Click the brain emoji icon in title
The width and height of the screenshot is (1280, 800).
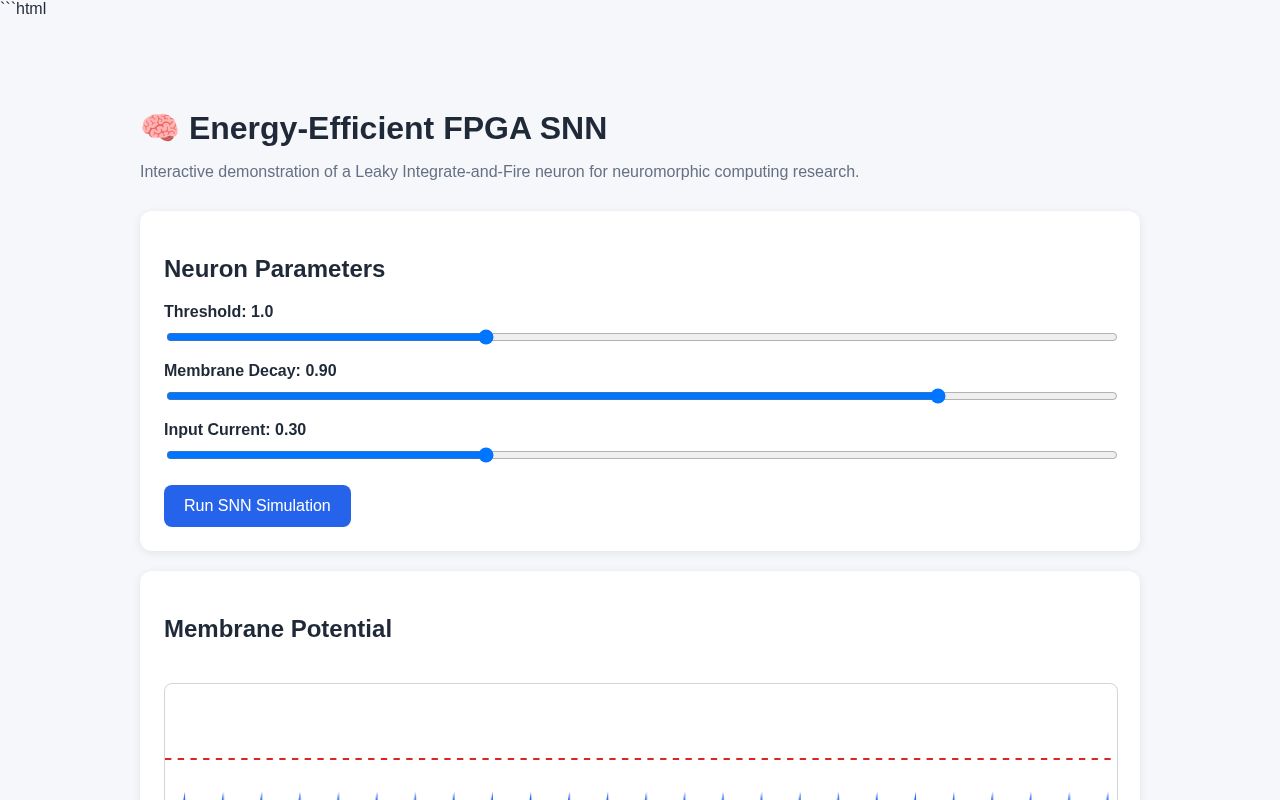click(x=160, y=128)
